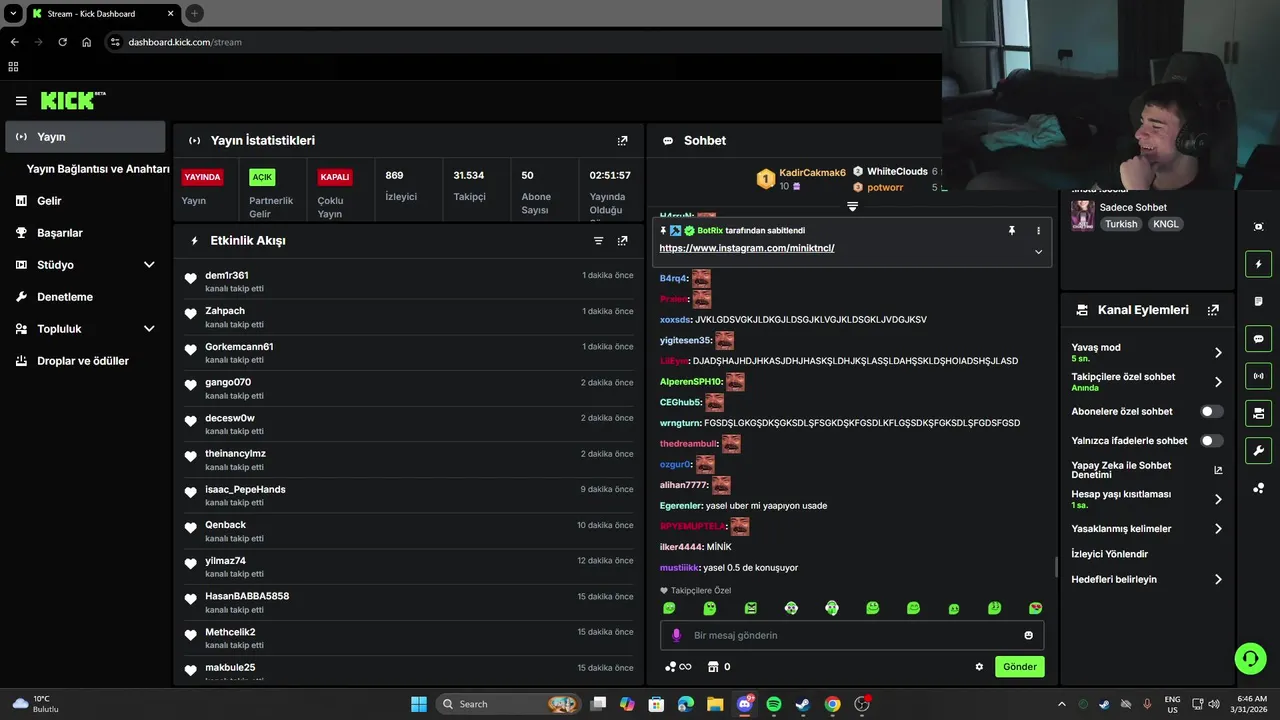Open the pinned instagram.com/miniktncl link
This screenshot has height=720, width=1280.
pyautogui.click(x=746, y=248)
